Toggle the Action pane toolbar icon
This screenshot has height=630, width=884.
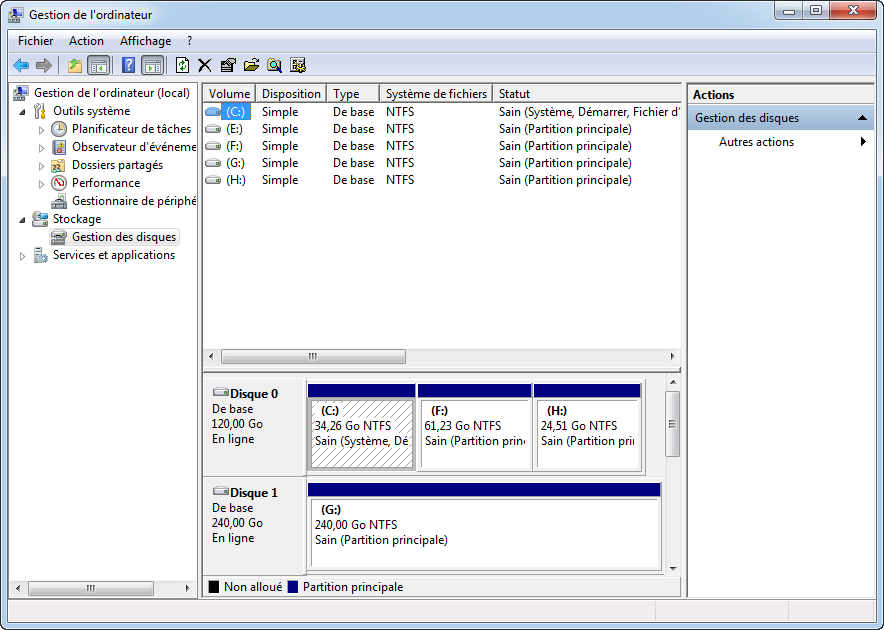[x=152, y=65]
